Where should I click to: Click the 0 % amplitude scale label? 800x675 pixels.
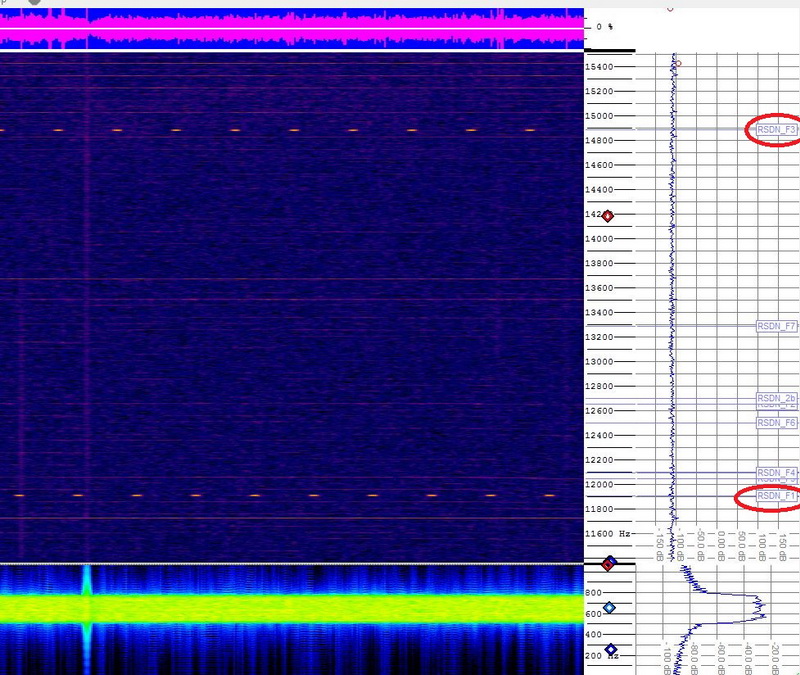coord(605,27)
